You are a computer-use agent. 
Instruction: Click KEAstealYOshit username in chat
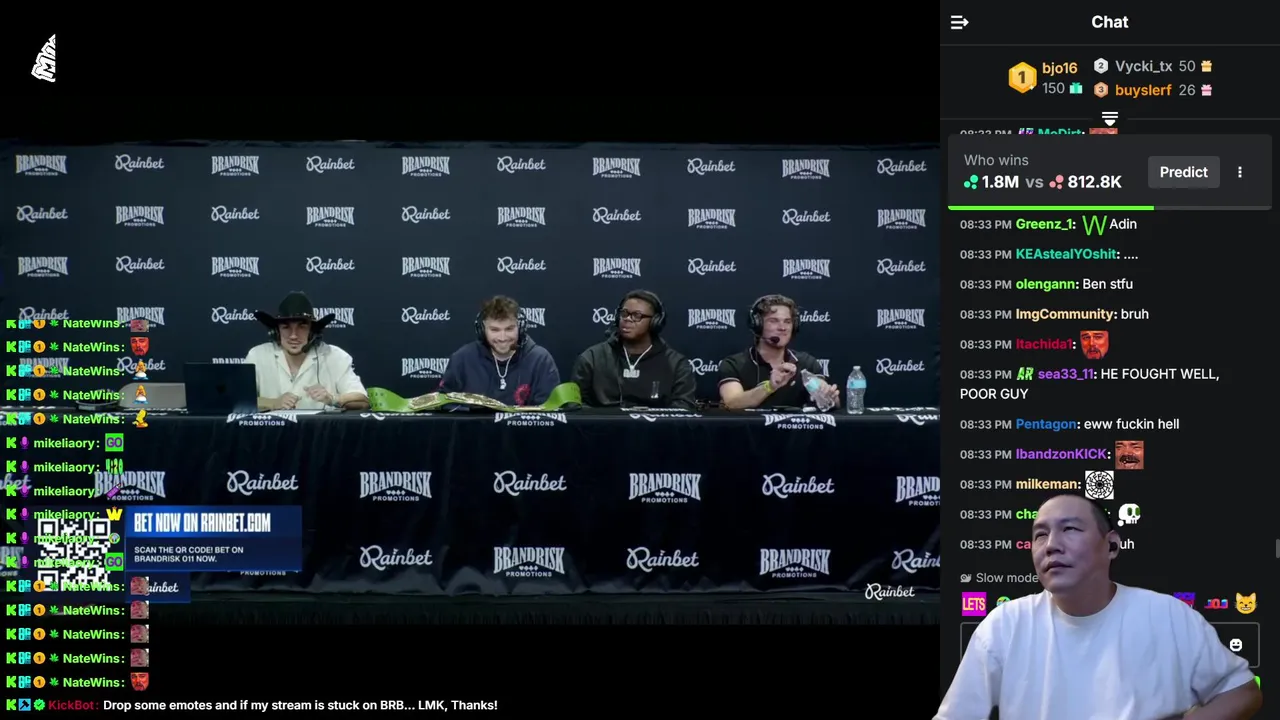click(1066, 254)
